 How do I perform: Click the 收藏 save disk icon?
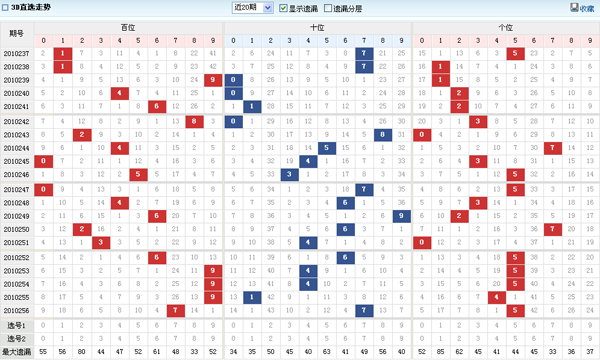(x=574, y=7)
